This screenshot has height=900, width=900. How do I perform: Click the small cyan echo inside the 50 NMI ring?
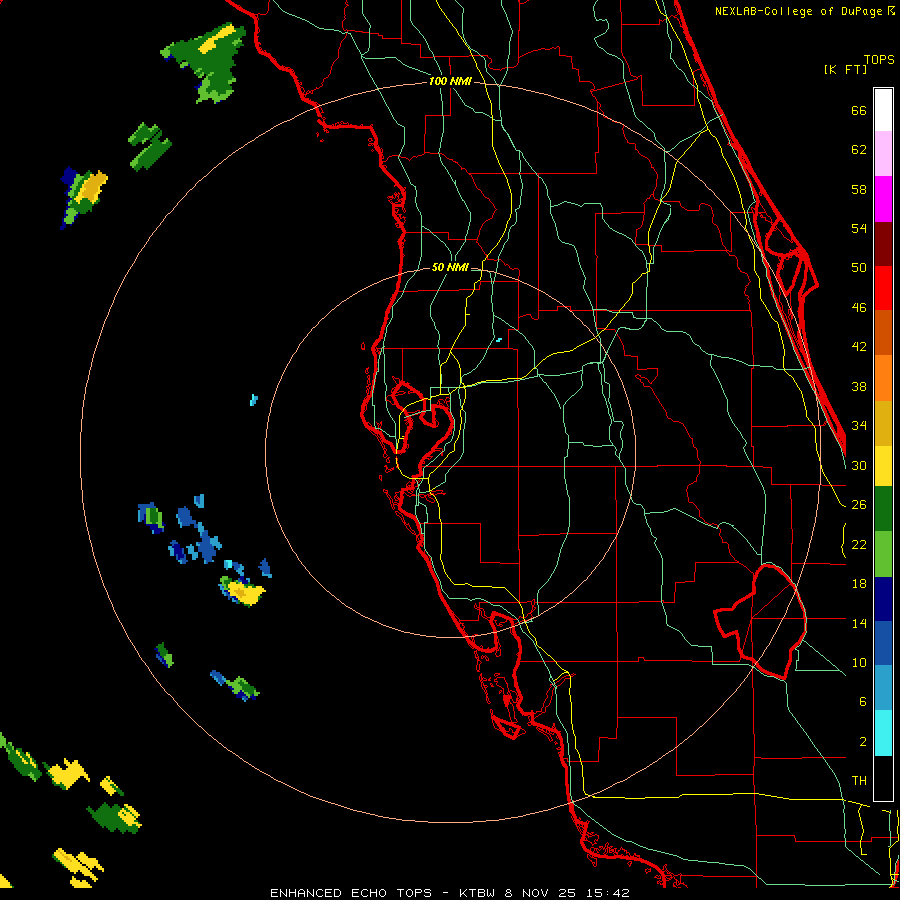[499, 340]
